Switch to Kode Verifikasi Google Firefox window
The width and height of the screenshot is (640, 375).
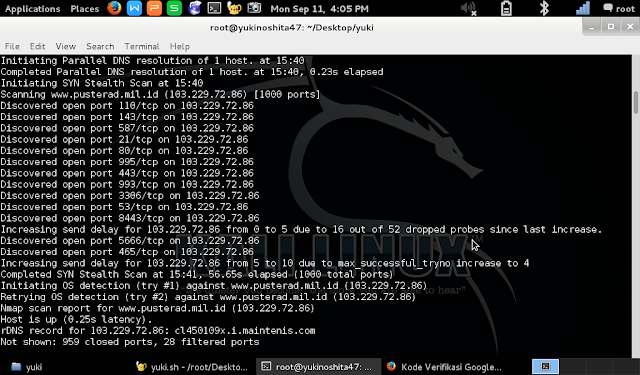pyautogui.click(x=444, y=367)
